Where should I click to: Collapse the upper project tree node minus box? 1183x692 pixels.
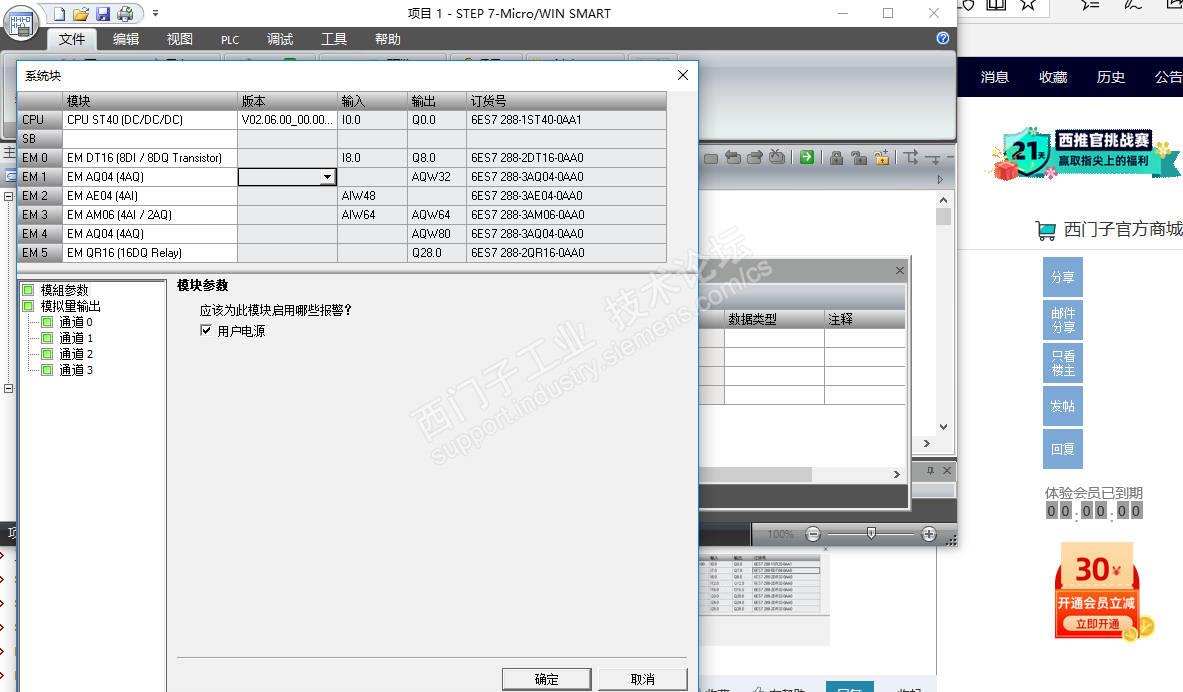[8, 196]
